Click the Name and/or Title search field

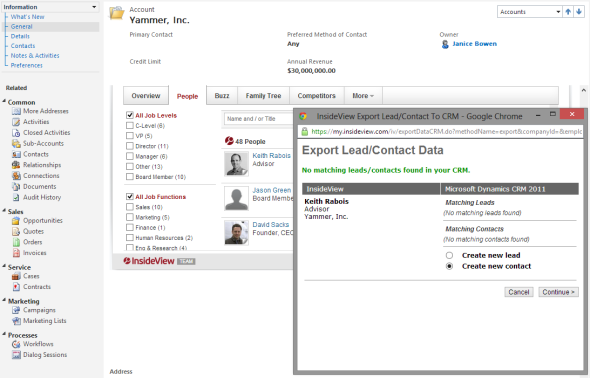[x=259, y=119]
